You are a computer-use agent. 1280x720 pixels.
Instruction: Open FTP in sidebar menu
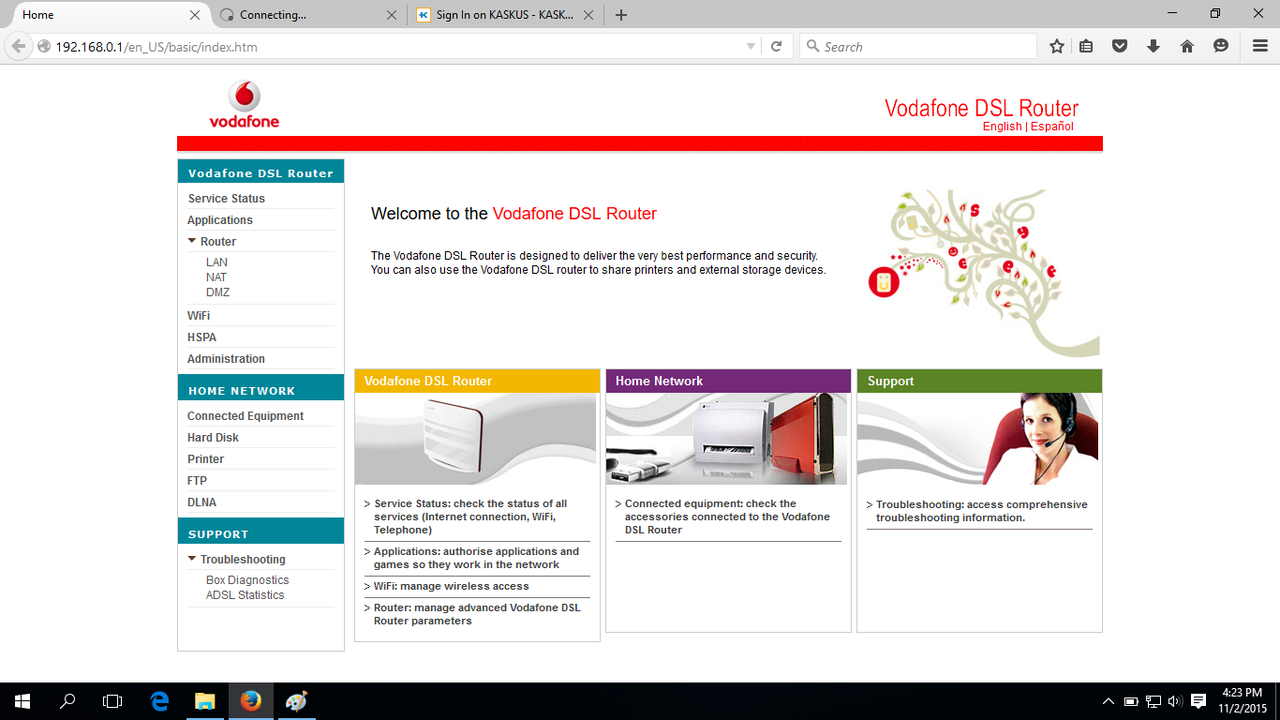coord(197,481)
